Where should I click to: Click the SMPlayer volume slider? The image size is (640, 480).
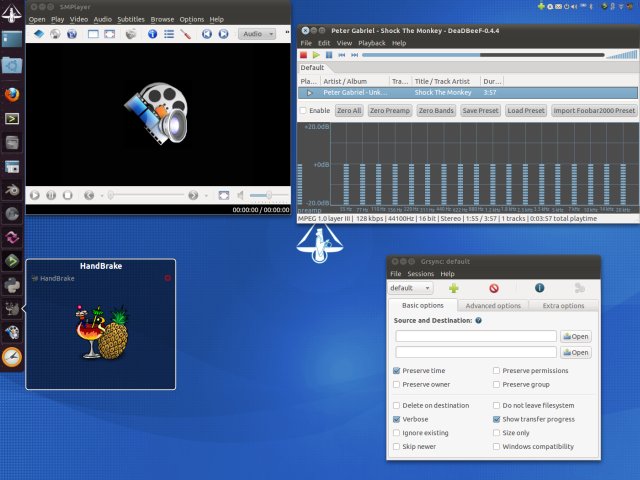(267, 195)
